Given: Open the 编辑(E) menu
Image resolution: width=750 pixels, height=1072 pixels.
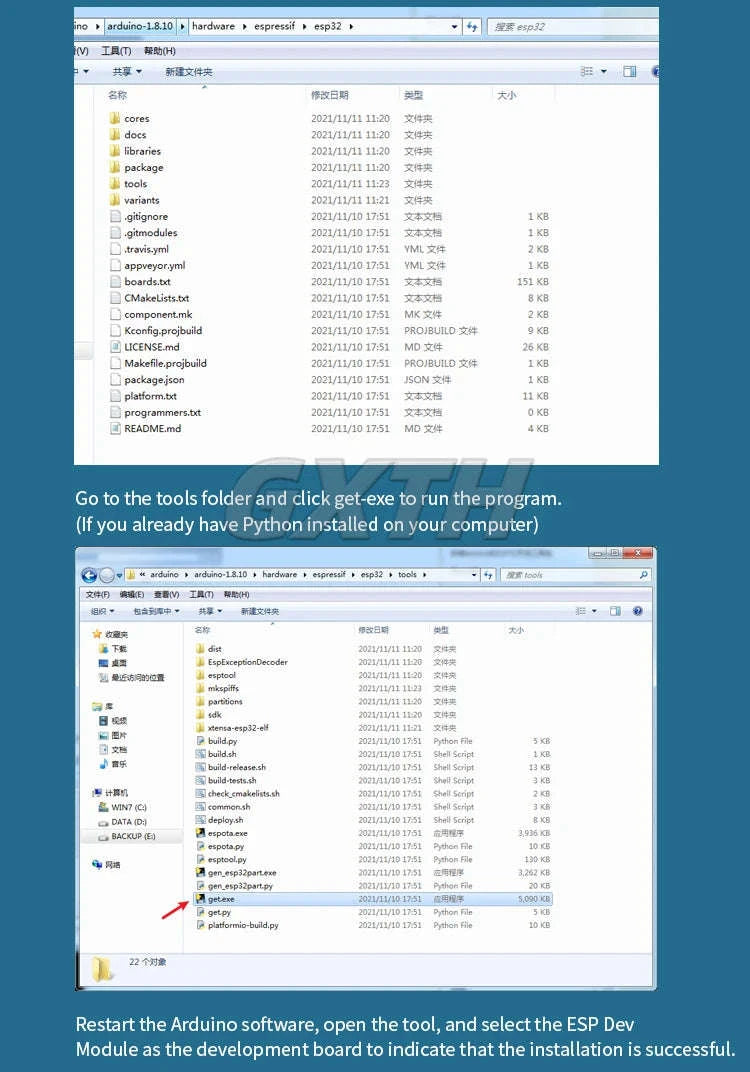Looking at the screenshot, I should coord(133,594).
